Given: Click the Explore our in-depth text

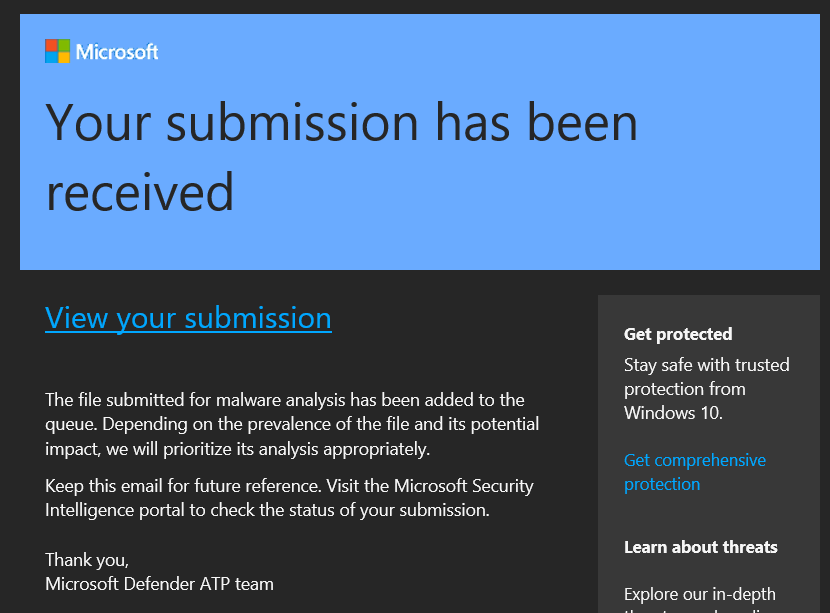Looking at the screenshot, I should (700, 594).
